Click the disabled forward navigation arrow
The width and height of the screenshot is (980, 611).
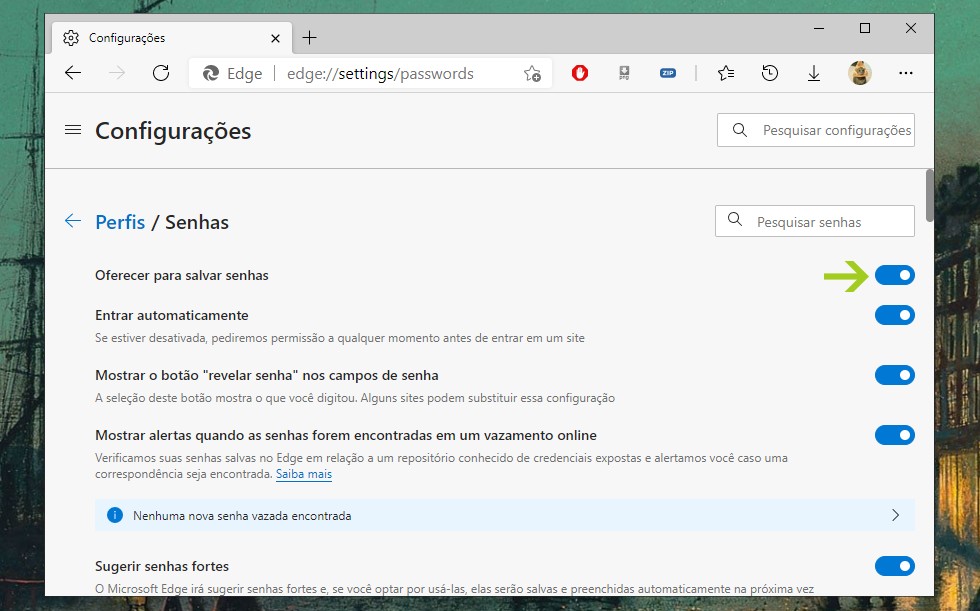117,73
